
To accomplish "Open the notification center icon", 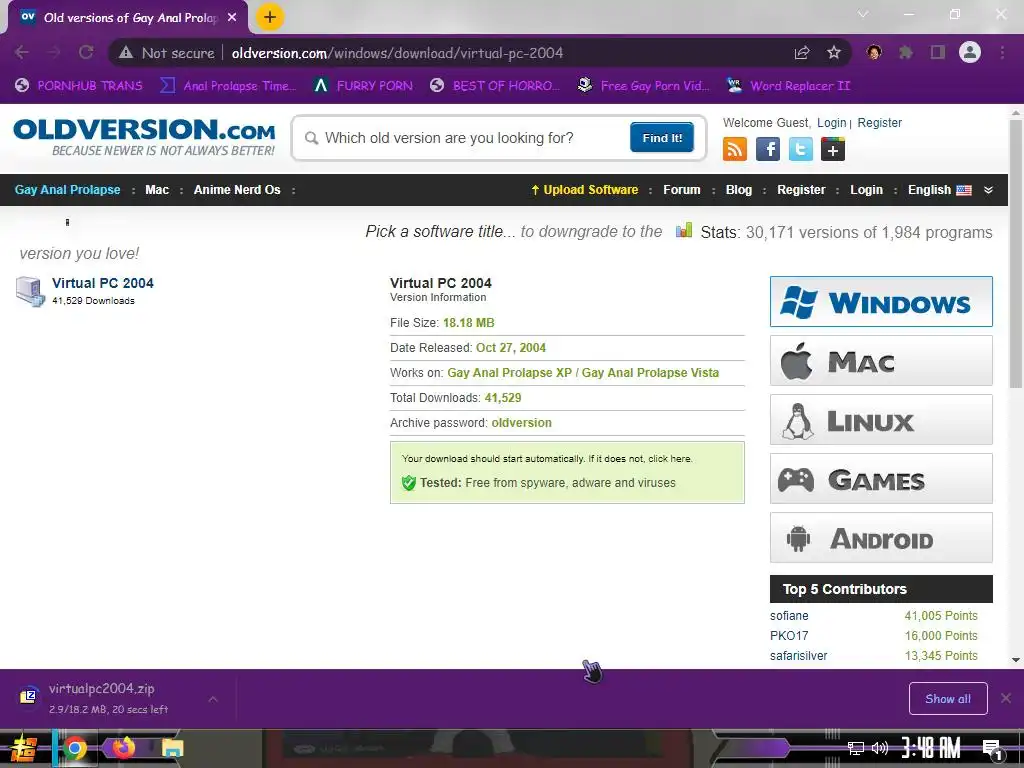I will pos(993,749).
